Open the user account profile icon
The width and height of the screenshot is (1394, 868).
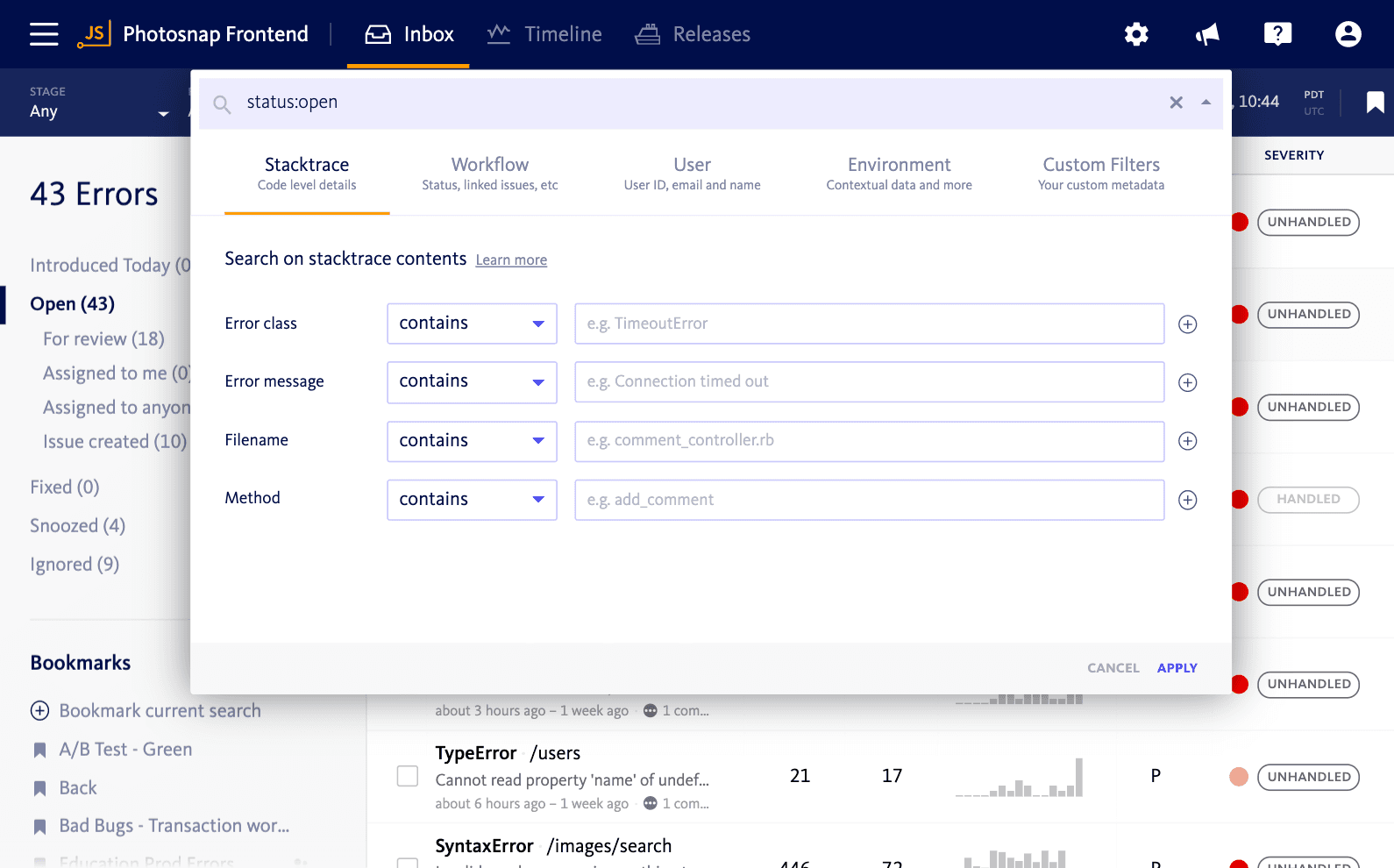pyautogui.click(x=1348, y=34)
